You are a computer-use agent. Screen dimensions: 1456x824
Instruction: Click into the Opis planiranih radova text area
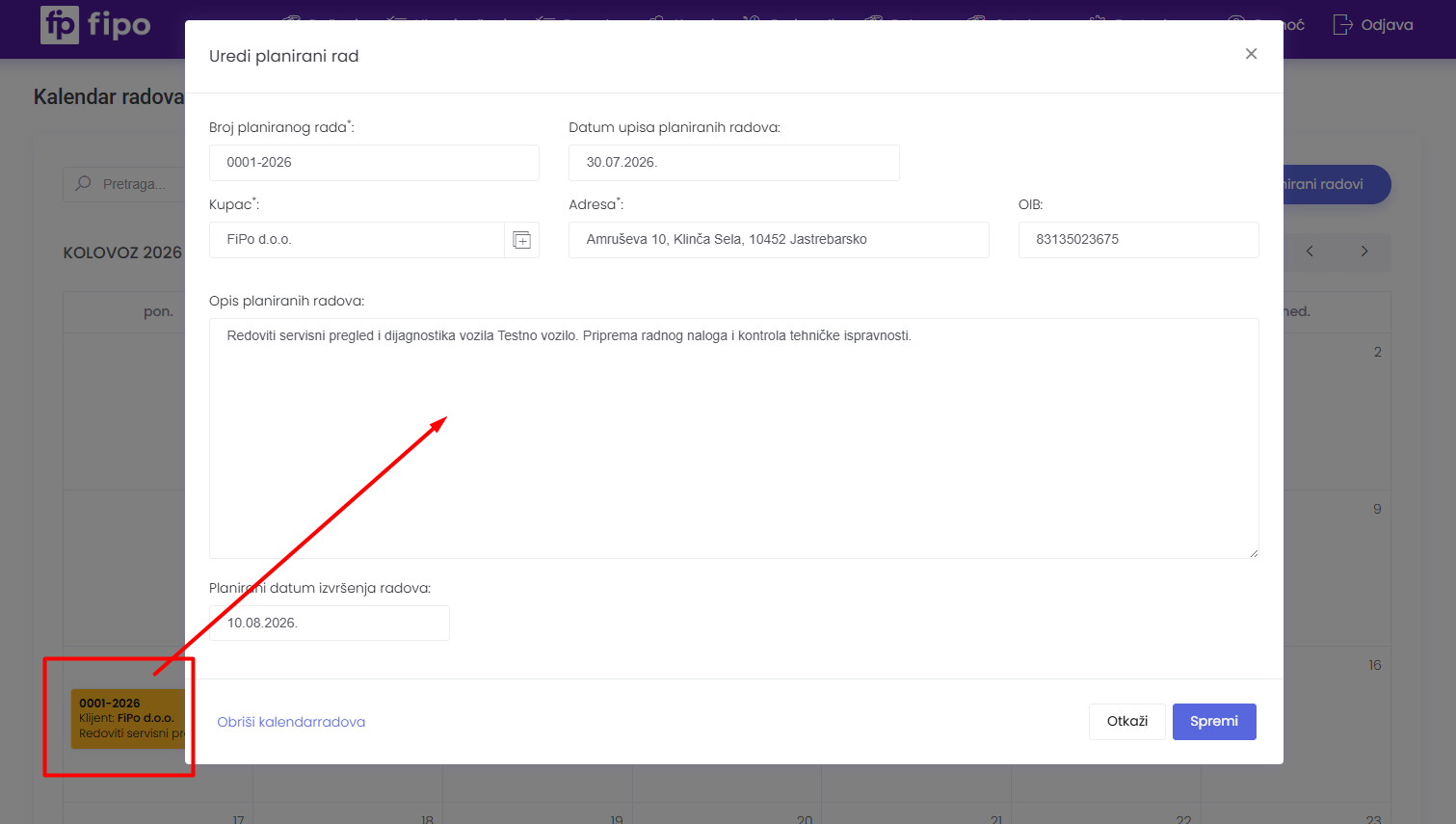point(734,439)
